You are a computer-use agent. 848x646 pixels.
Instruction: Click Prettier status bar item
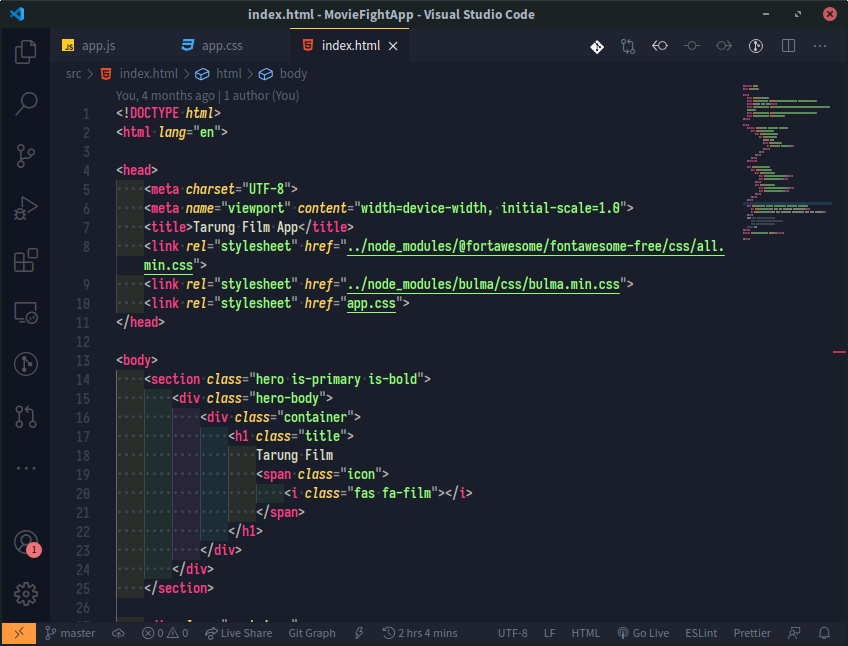tap(752, 633)
